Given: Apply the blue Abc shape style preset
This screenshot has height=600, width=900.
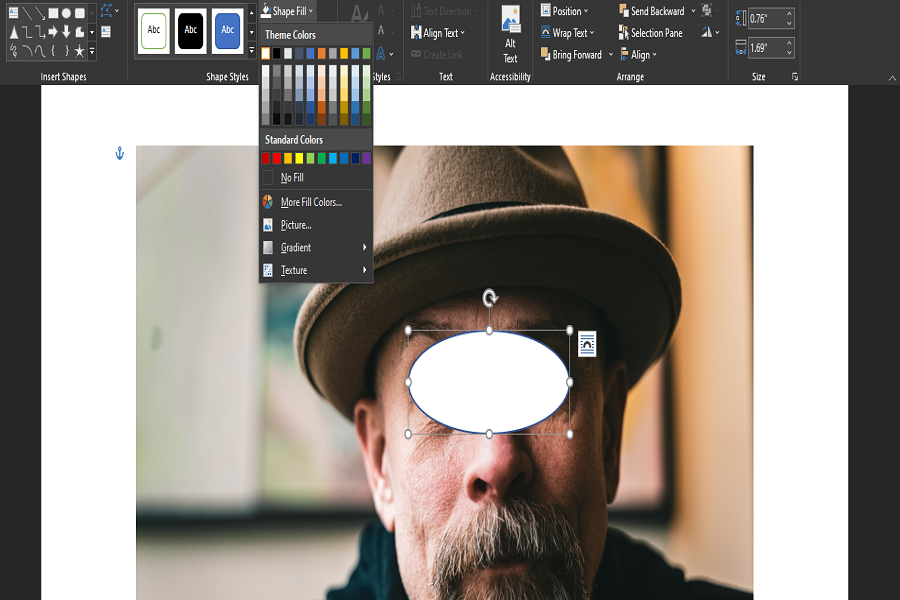Looking at the screenshot, I should 226,30.
